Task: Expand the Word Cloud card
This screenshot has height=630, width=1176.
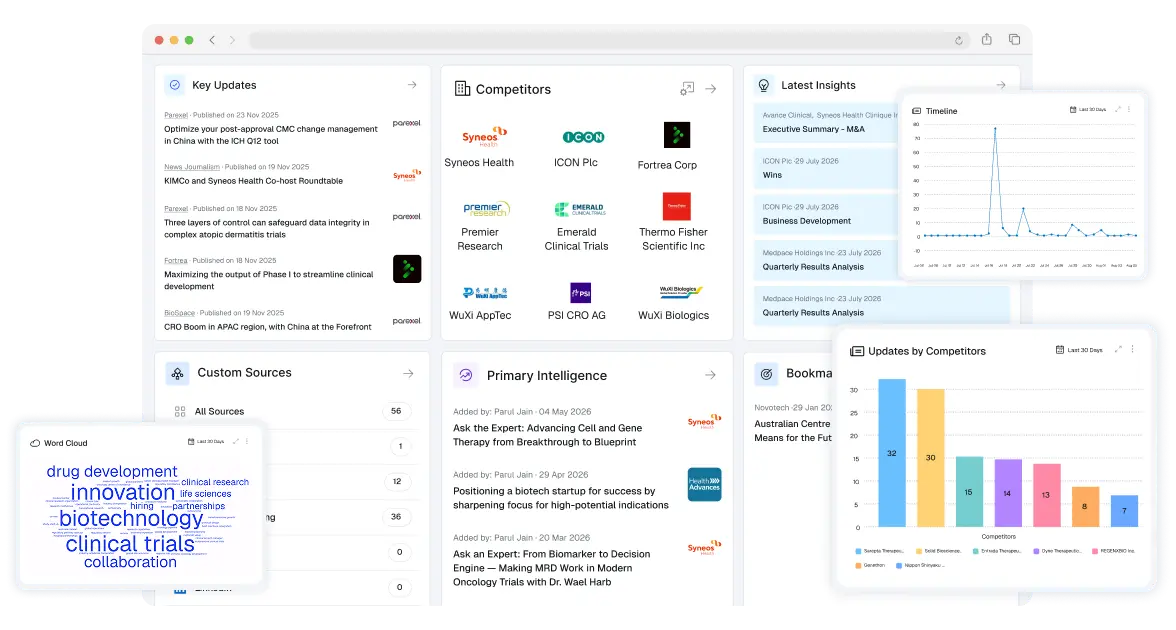Action: coord(236,441)
